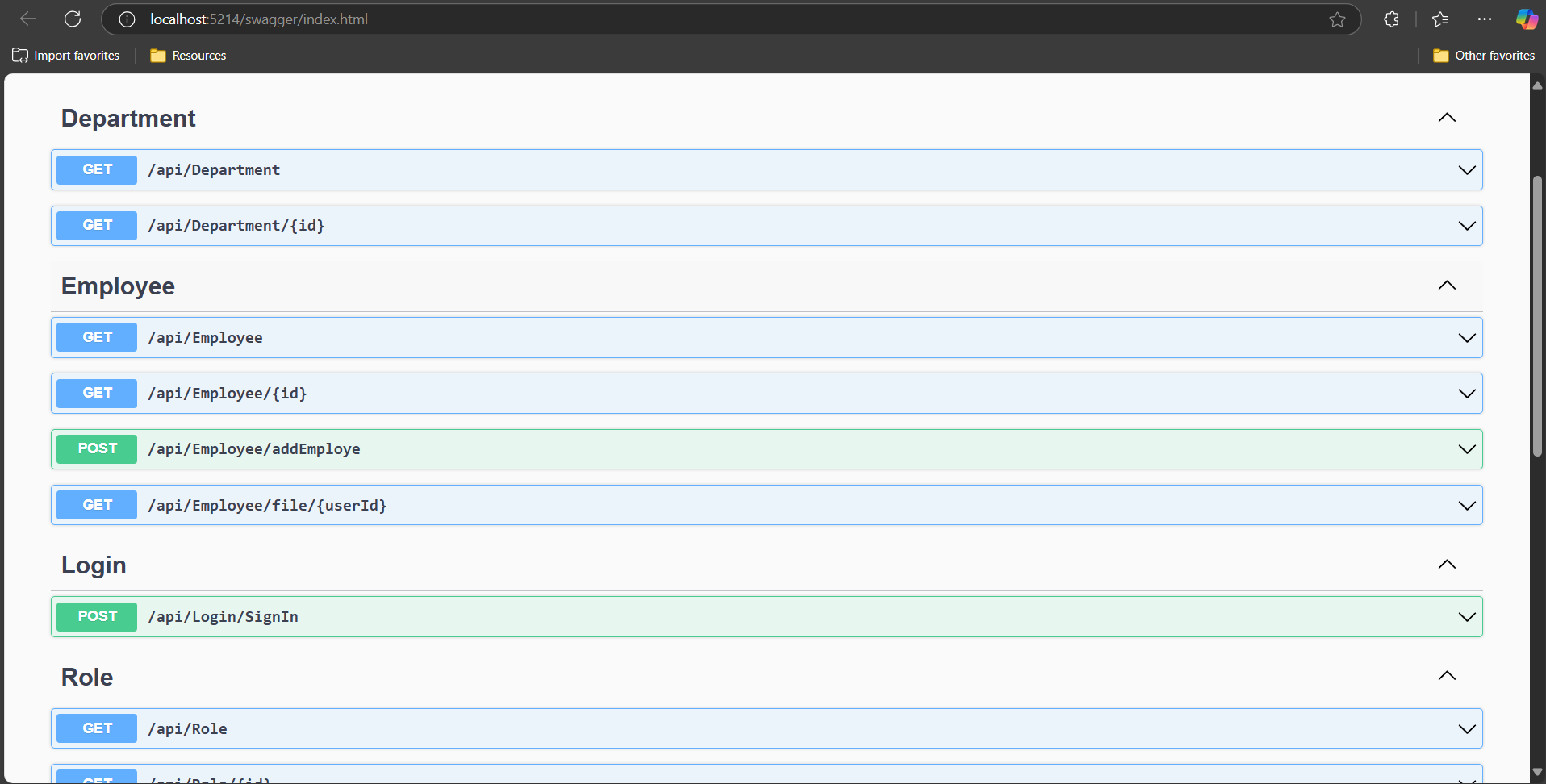Click GET badge for /api/Department
This screenshot has width=1546, height=784.
(97, 169)
